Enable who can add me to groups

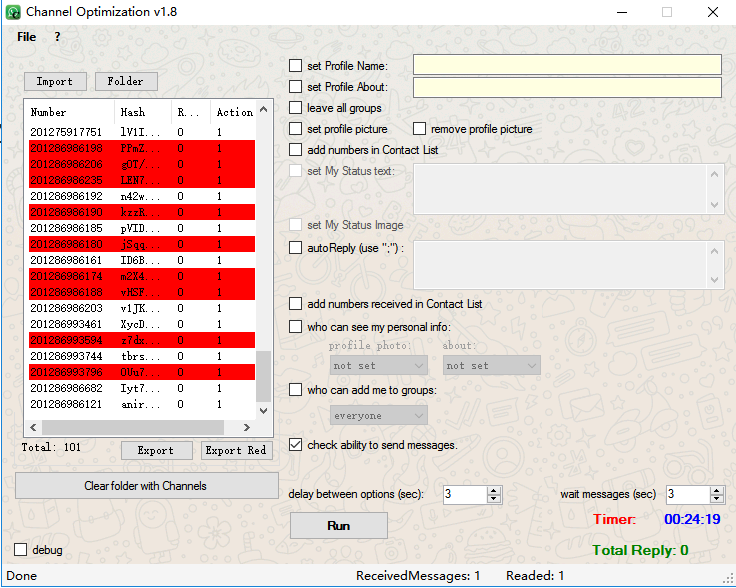coord(295,389)
